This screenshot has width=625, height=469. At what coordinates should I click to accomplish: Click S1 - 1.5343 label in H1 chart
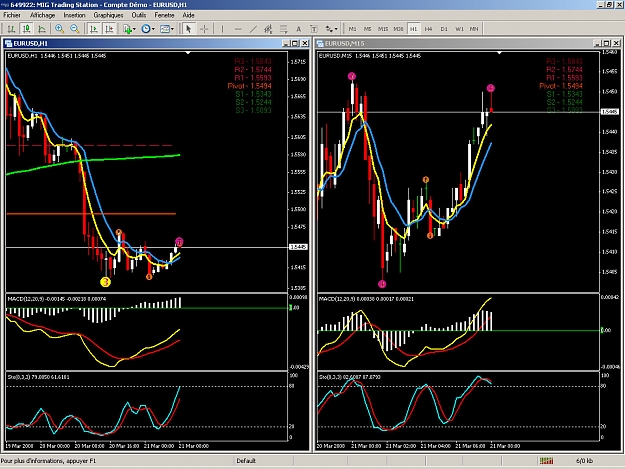(253, 94)
